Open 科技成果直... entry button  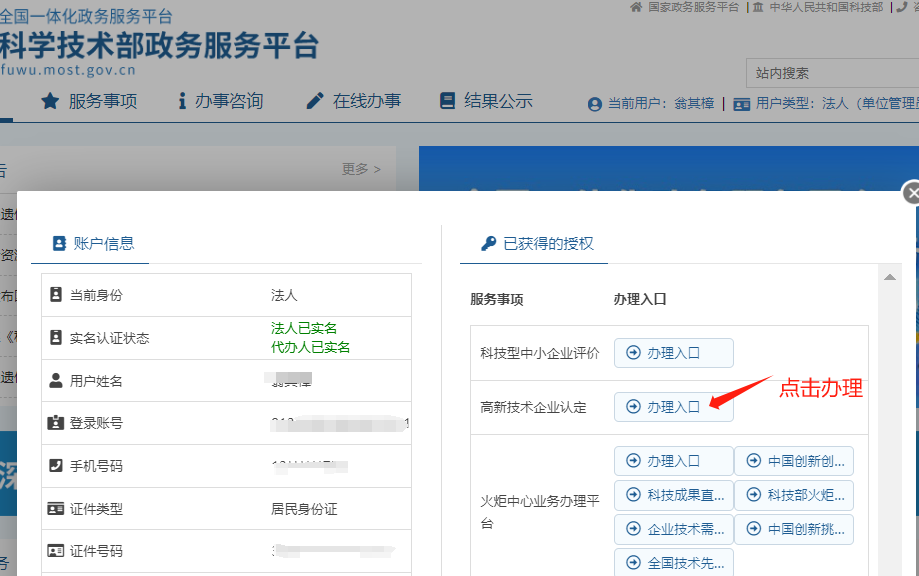click(673, 495)
